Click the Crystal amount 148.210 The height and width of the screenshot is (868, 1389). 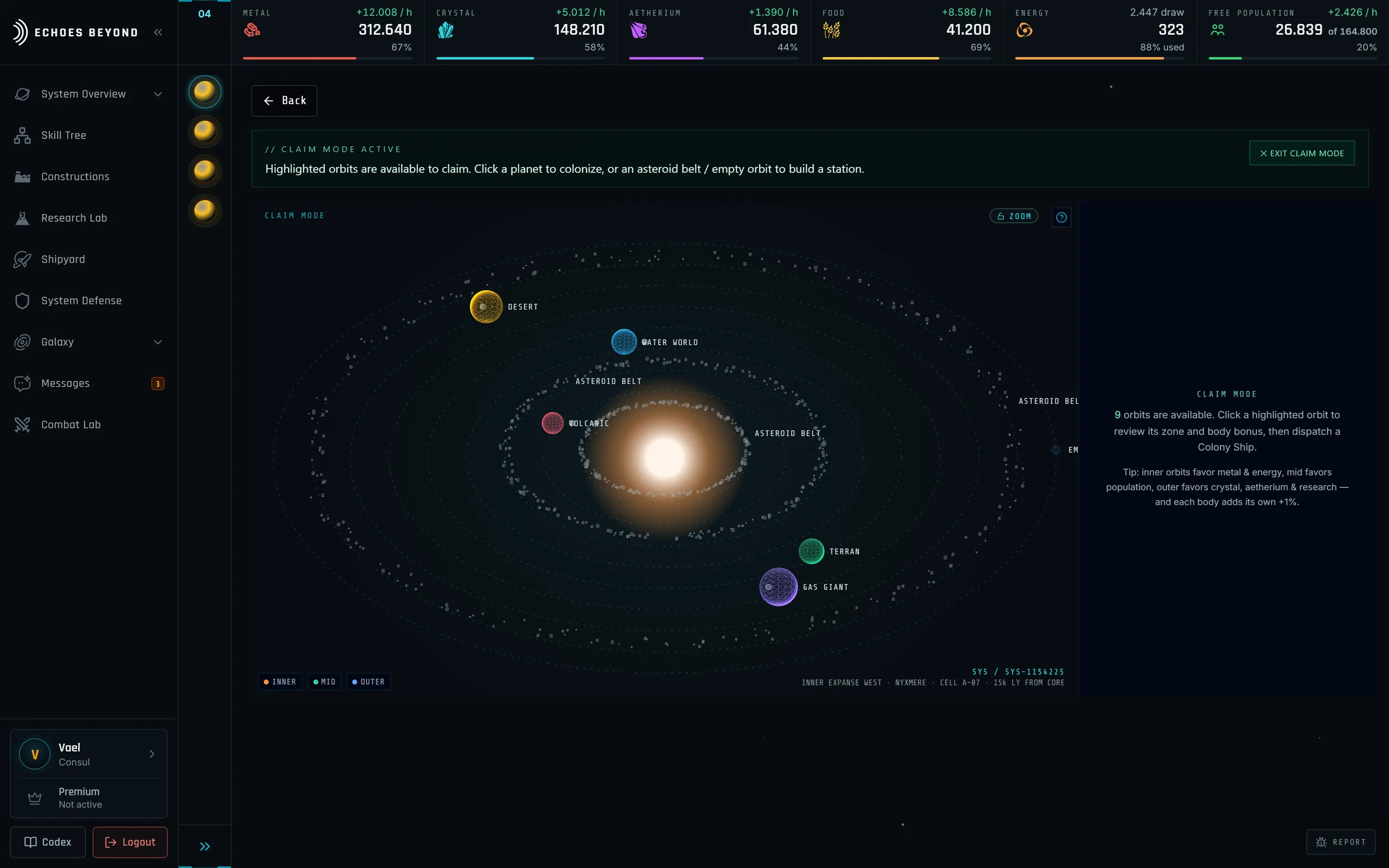tap(578, 30)
